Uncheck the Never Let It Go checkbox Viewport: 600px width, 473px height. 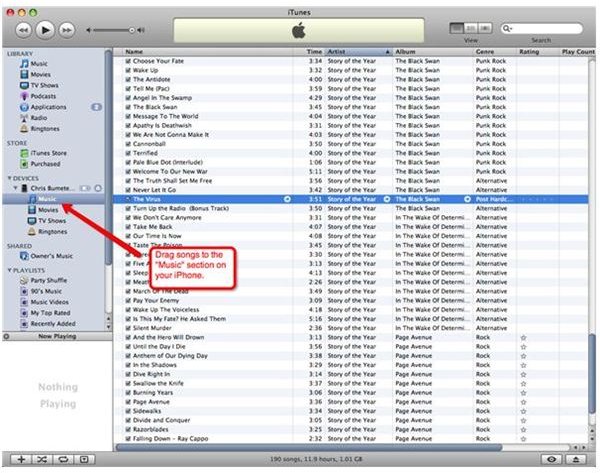[x=128, y=190]
